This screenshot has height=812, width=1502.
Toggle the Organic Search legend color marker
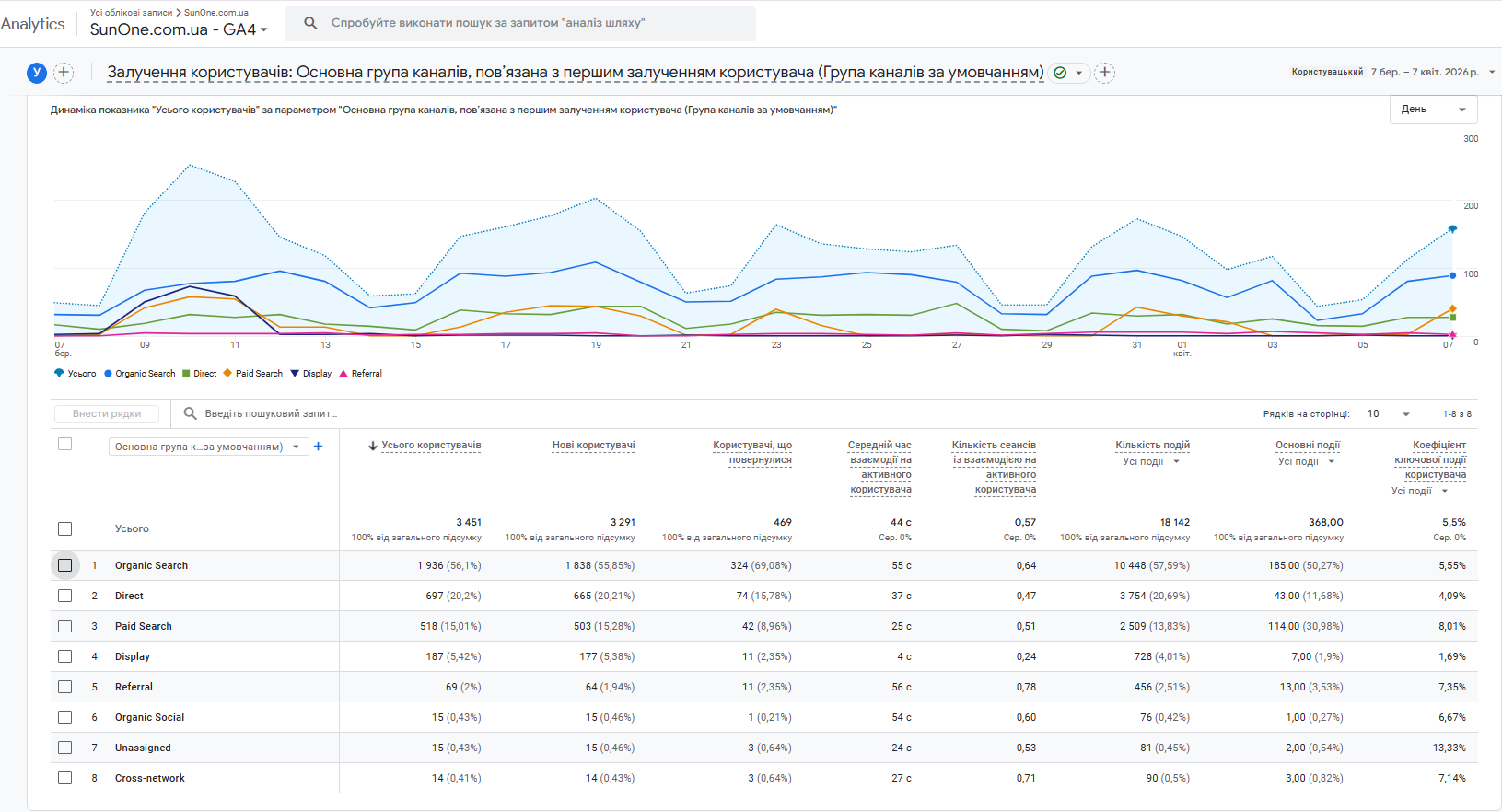tap(108, 374)
